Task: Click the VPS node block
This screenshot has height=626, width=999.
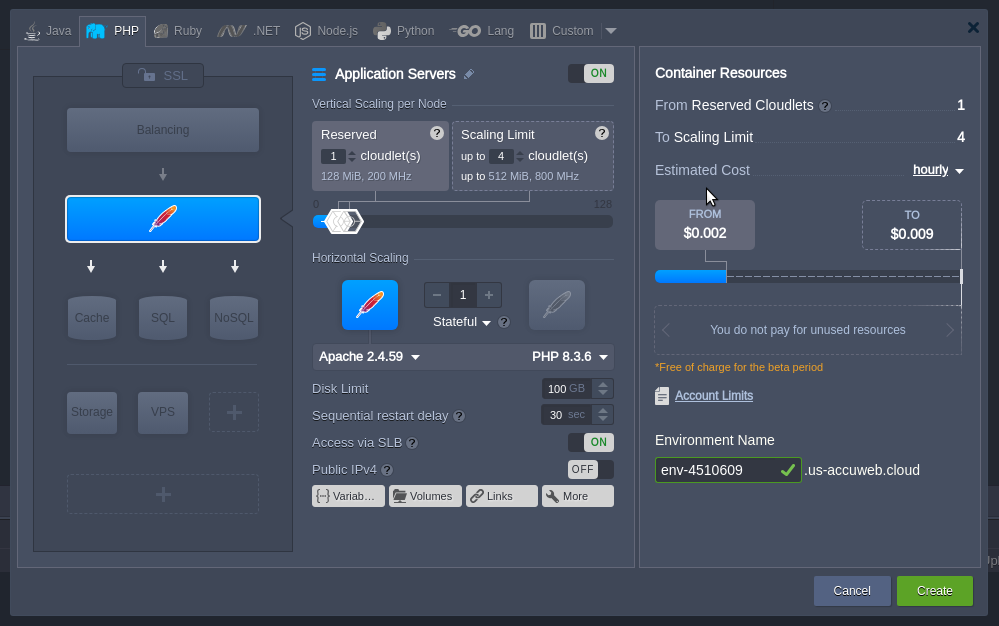Action: coord(163,412)
